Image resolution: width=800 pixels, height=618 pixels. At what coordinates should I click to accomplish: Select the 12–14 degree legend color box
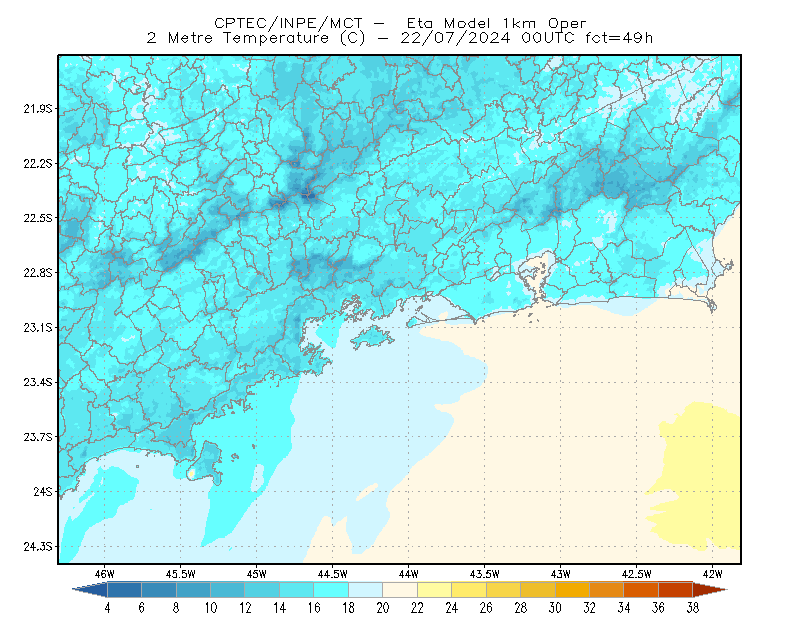262,590
